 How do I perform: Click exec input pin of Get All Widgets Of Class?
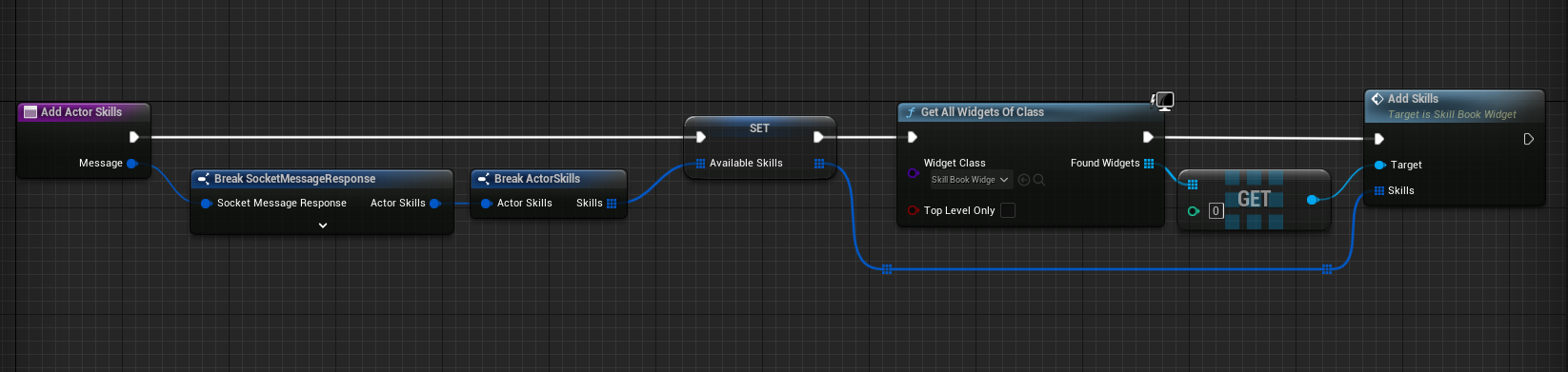click(913, 137)
